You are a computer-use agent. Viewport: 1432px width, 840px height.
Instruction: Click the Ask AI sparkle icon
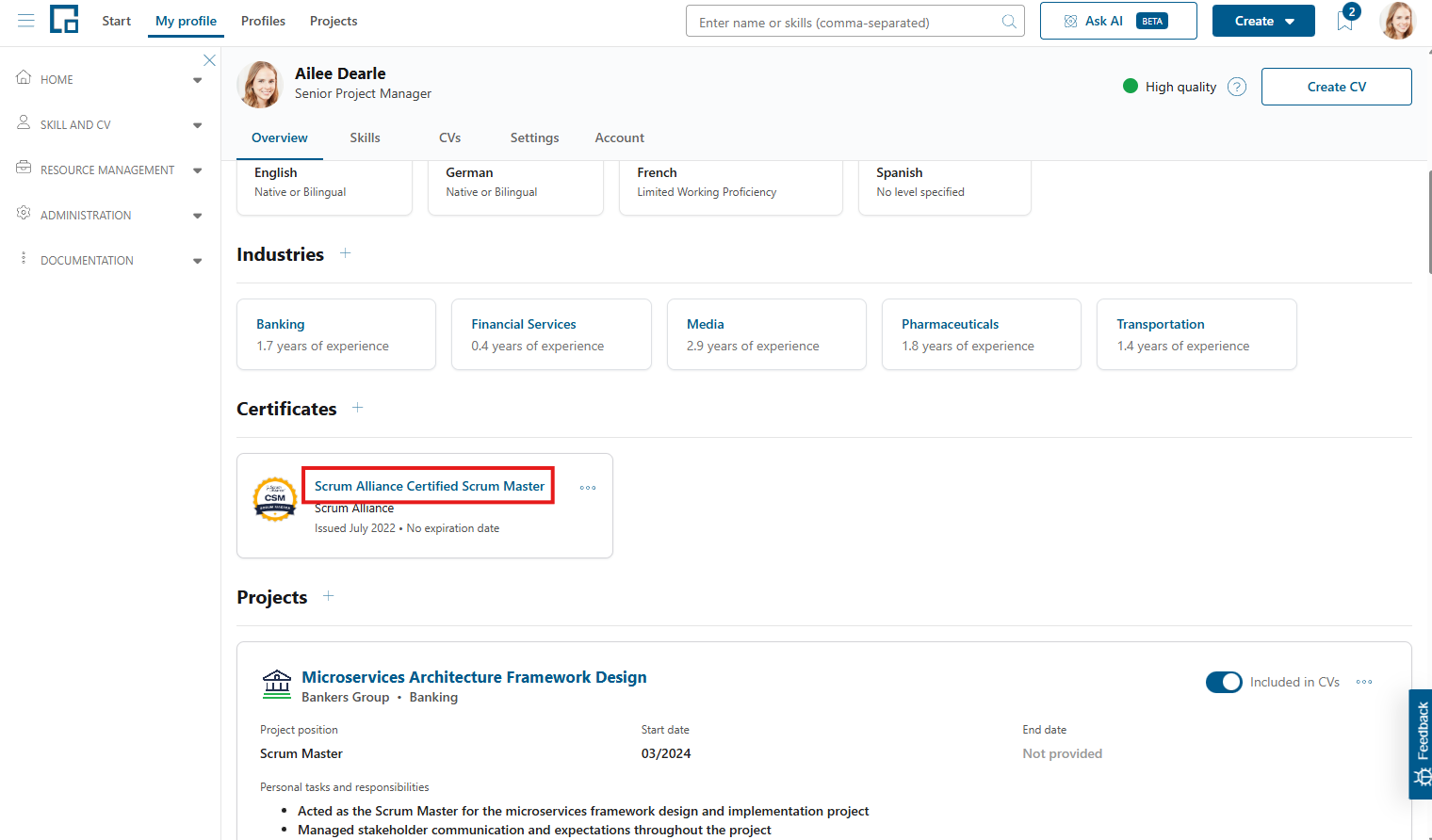coord(1070,21)
